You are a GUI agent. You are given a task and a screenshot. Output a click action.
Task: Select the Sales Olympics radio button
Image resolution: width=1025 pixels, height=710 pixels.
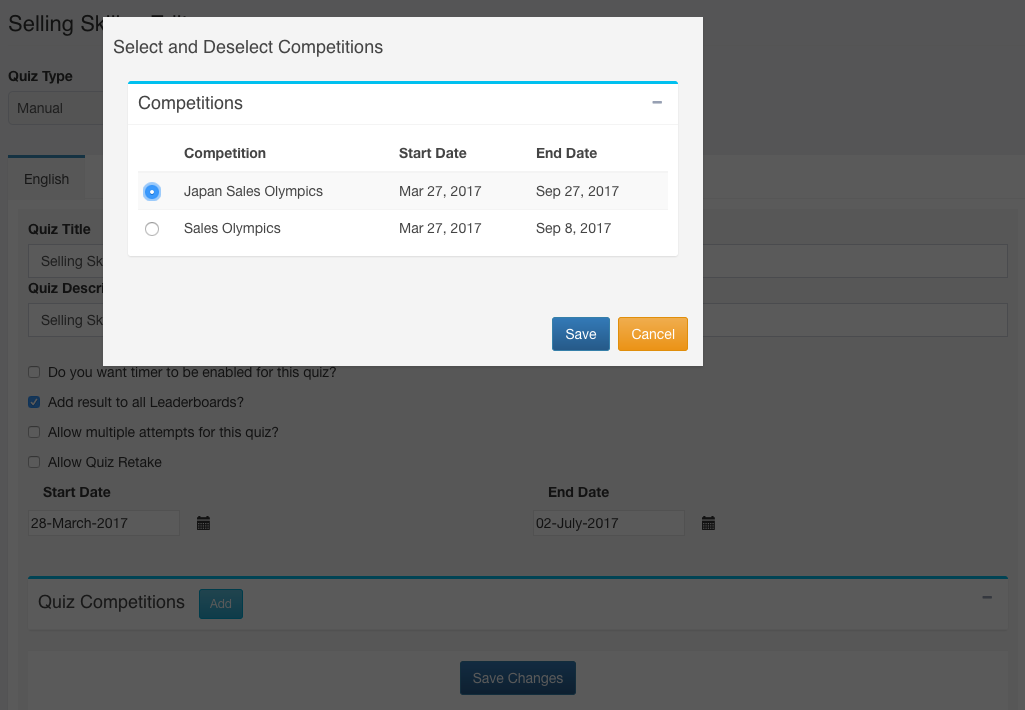(x=152, y=229)
